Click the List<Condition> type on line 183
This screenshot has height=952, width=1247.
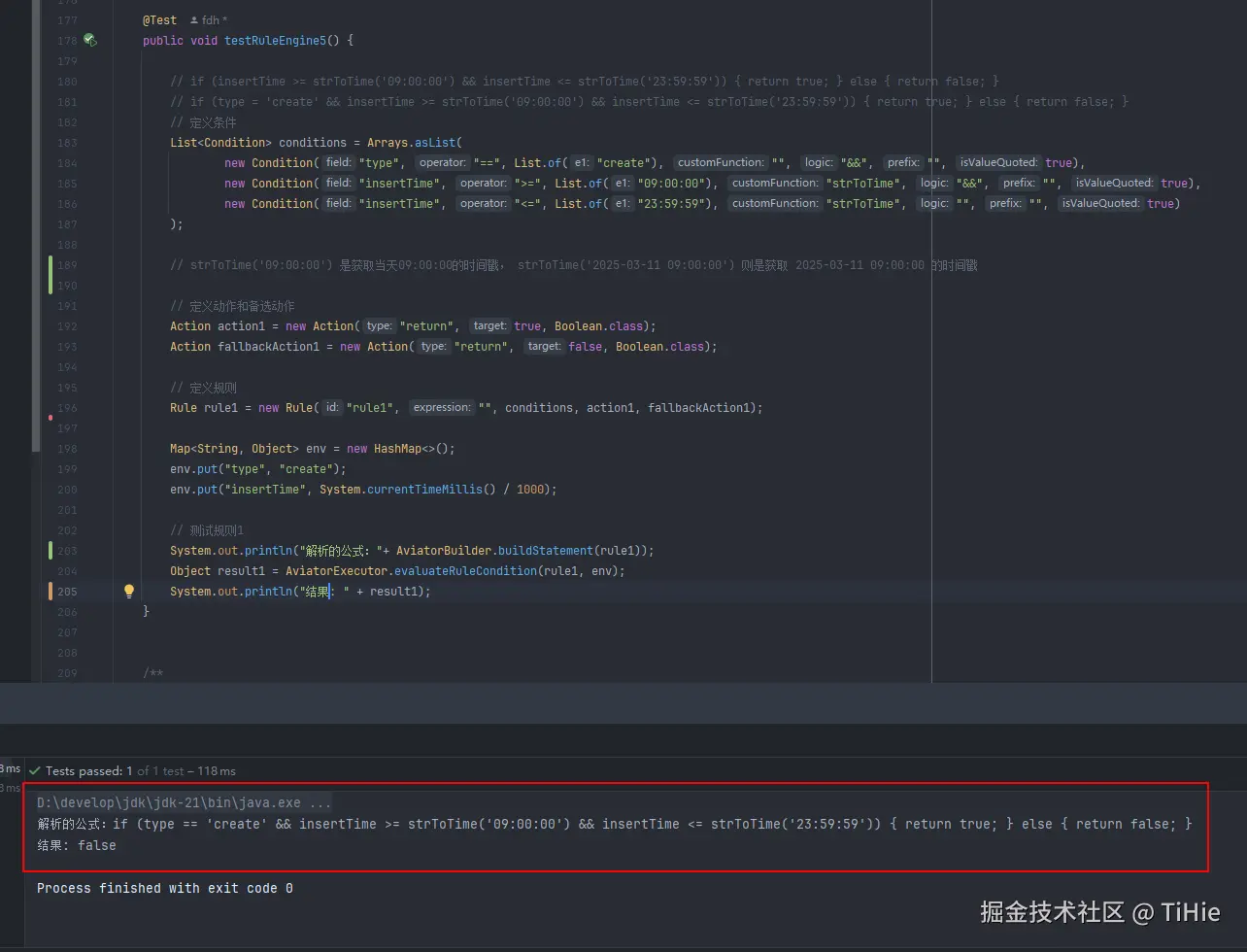click(221, 142)
